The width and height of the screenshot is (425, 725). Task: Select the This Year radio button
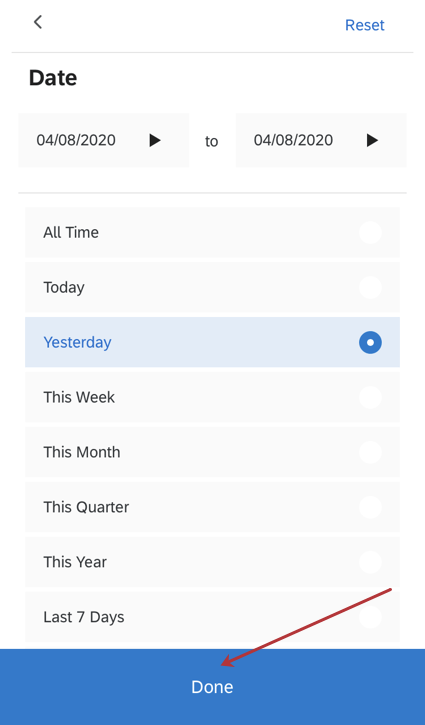pyautogui.click(x=370, y=562)
